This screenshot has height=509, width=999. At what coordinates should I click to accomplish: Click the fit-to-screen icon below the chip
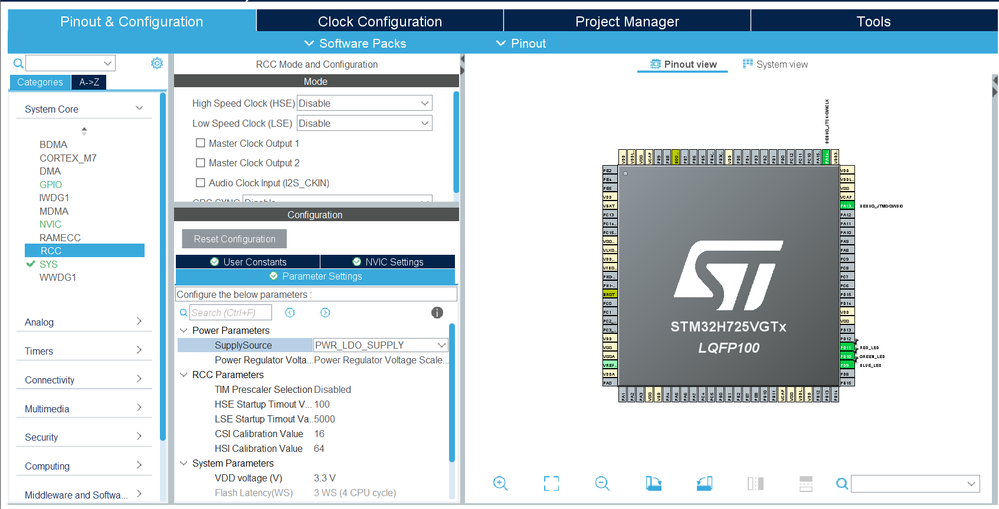551,484
